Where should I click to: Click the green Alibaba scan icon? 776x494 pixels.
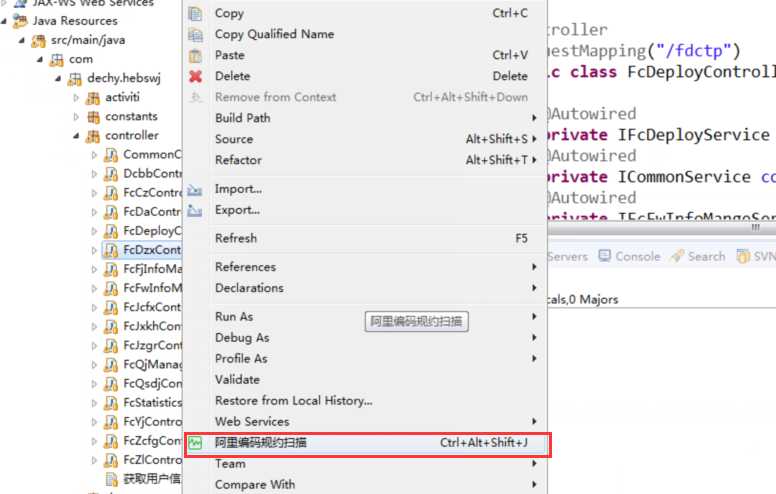tap(195, 443)
